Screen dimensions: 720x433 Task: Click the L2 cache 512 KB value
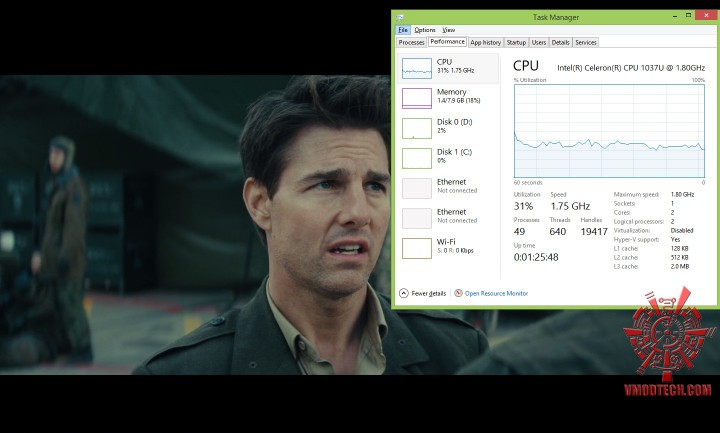(x=679, y=257)
